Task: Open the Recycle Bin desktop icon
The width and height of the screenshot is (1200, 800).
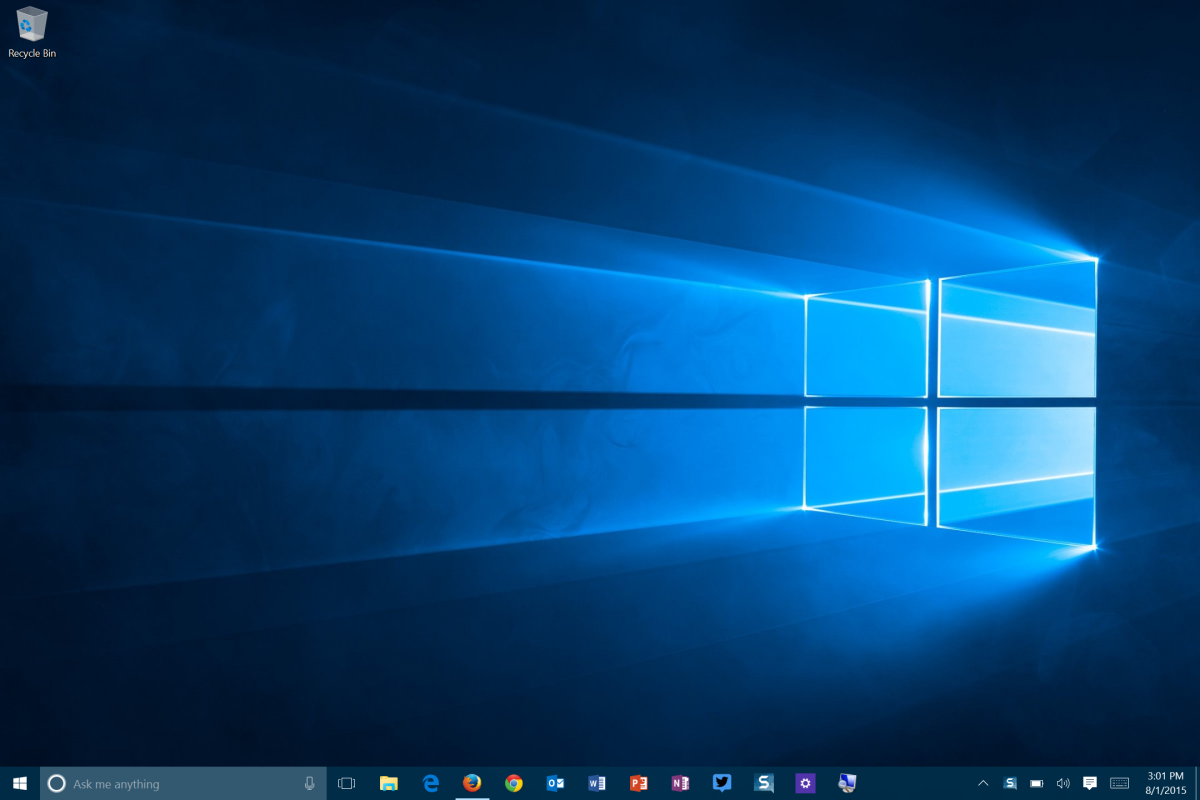Action: (32, 30)
